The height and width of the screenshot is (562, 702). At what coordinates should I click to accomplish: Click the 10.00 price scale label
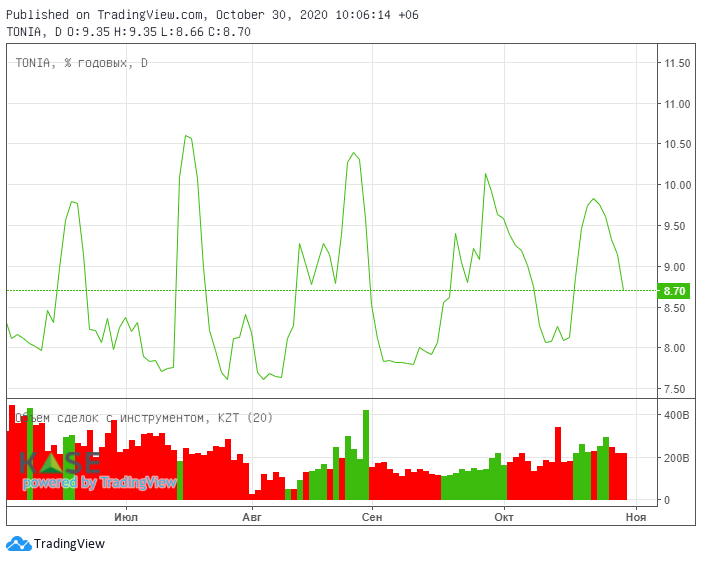pos(678,185)
